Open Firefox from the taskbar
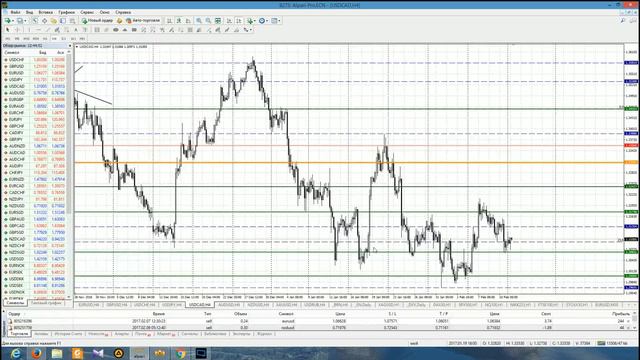The image size is (640, 360). [36, 353]
